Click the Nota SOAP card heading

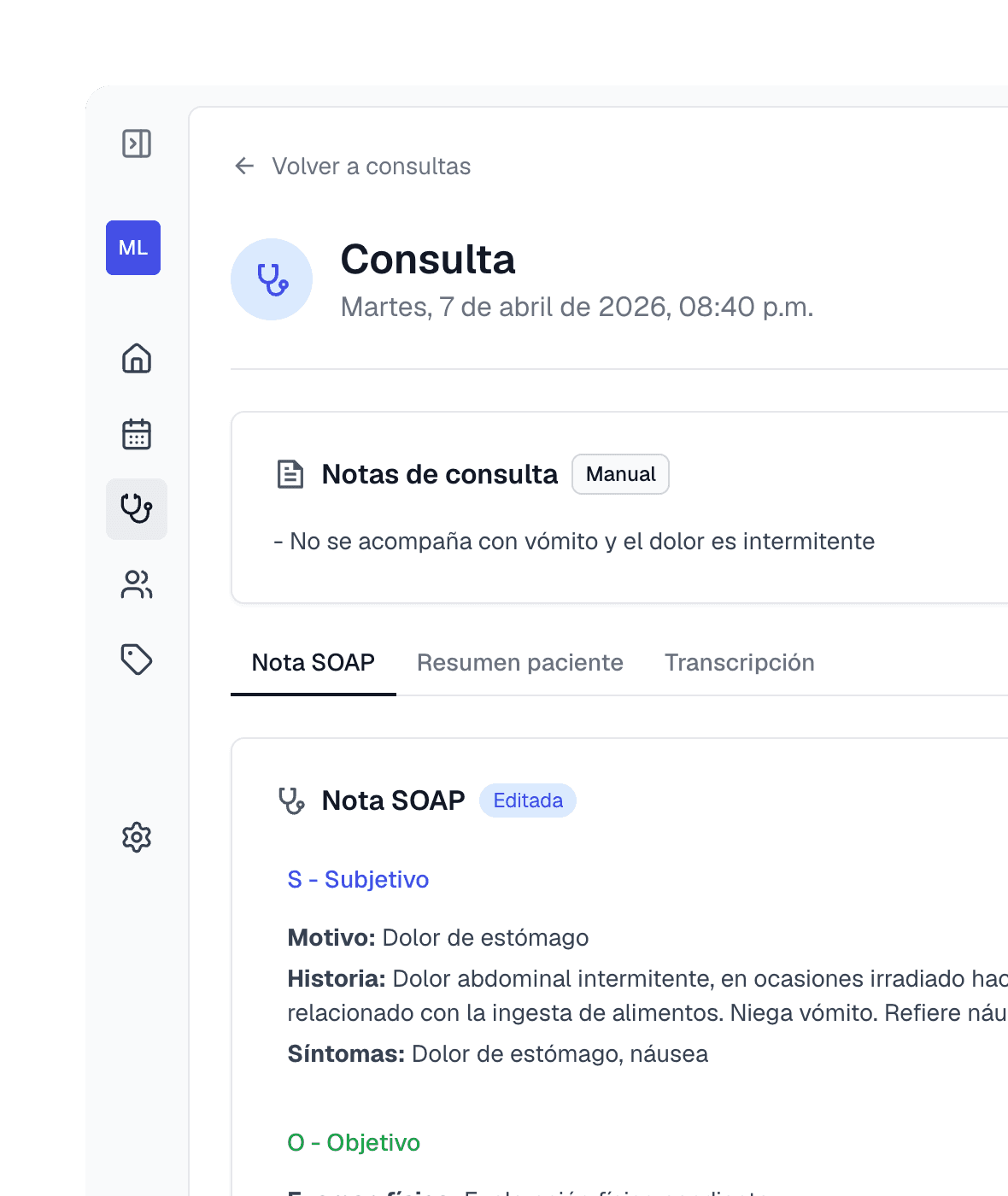click(393, 800)
